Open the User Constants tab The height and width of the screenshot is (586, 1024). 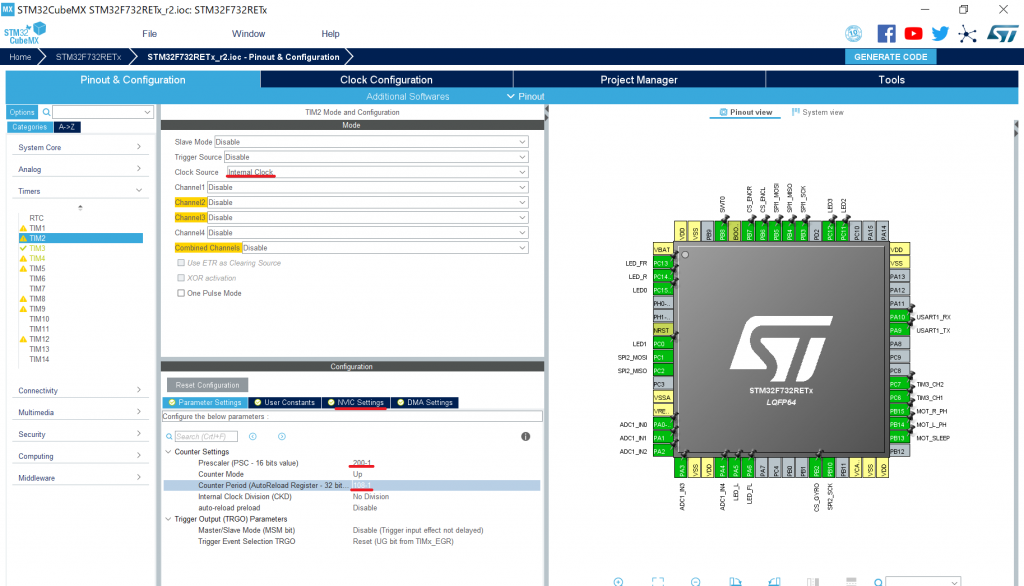(285, 402)
